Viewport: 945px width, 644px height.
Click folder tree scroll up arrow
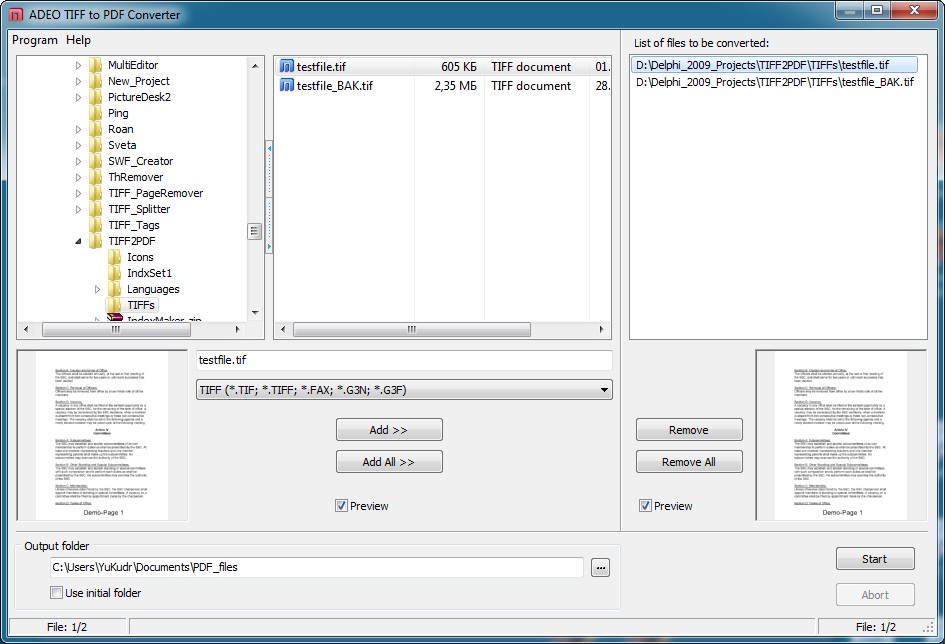tap(254, 65)
